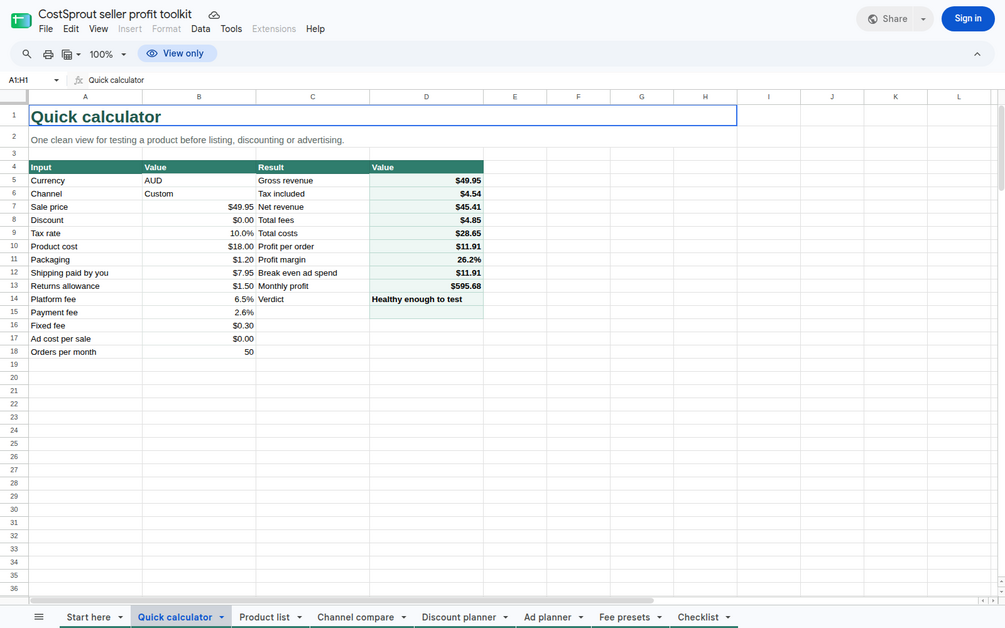The image size is (1005, 628).
Task: Select the $595.68 monthly profit cell
Action: click(426, 286)
